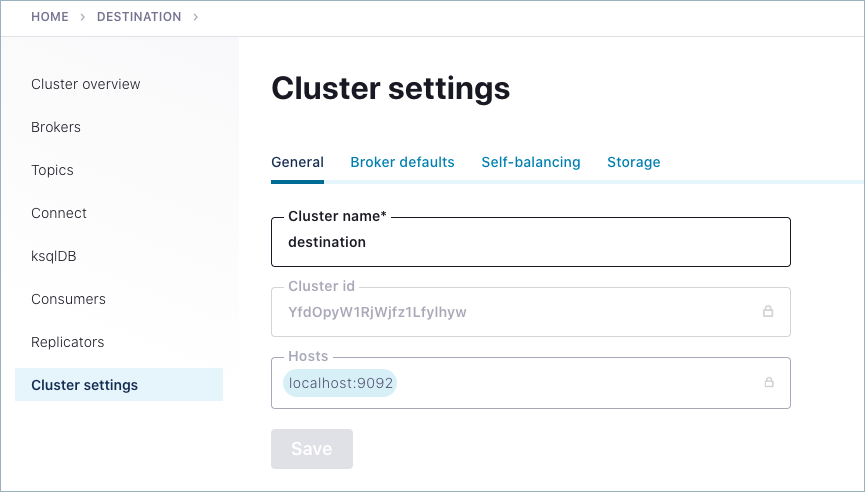Open the ksqlDB section

[54, 256]
